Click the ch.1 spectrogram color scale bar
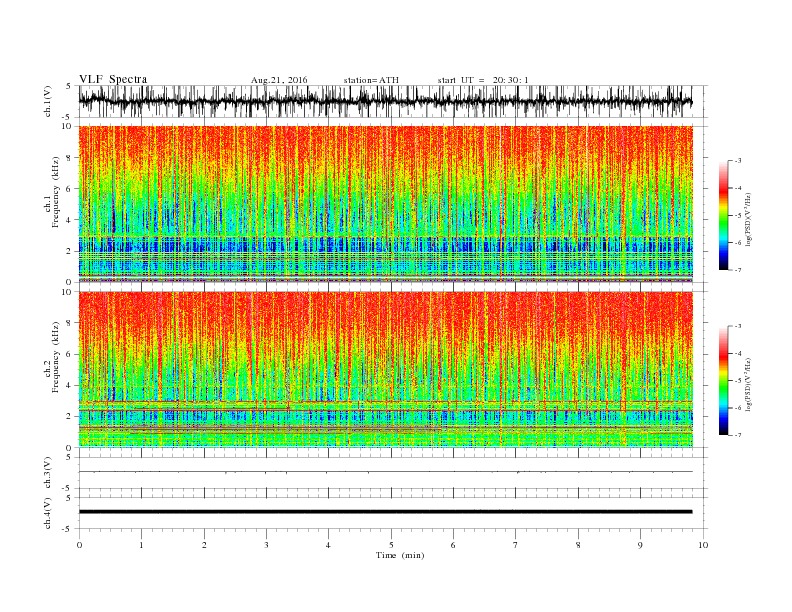The width and height of the screenshot is (792, 612). tap(723, 215)
